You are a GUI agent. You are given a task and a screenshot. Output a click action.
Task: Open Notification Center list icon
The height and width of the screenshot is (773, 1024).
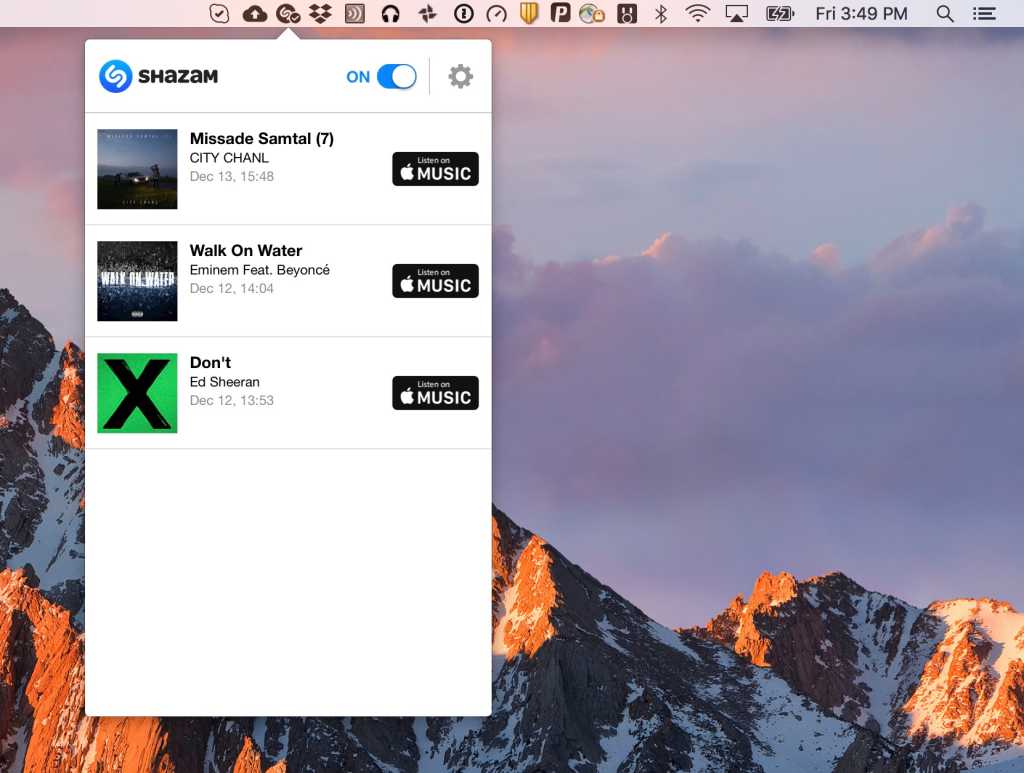[x=984, y=14]
